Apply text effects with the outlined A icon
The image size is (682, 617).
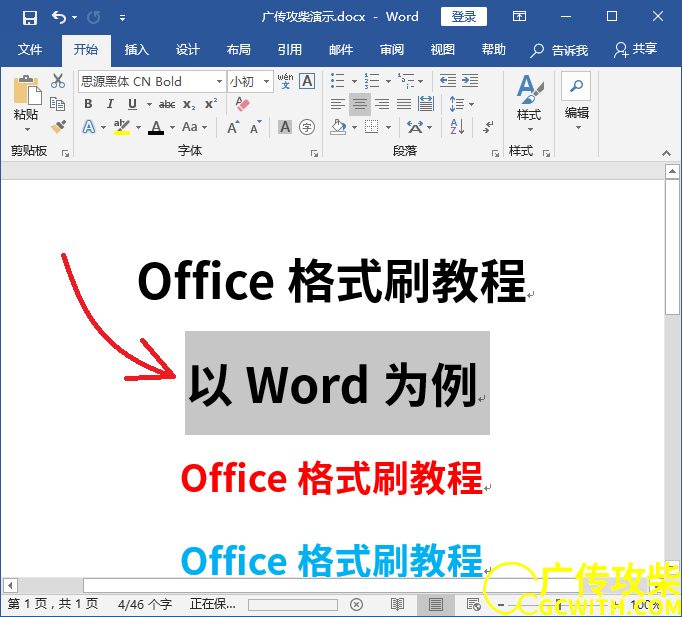coord(89,127)
